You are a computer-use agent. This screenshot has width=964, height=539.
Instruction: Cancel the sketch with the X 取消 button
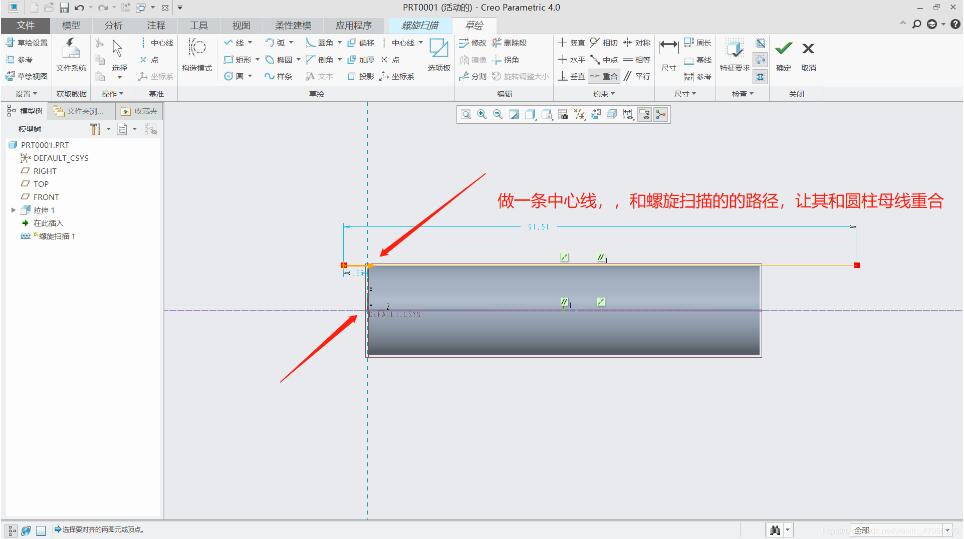click(808, 55)
